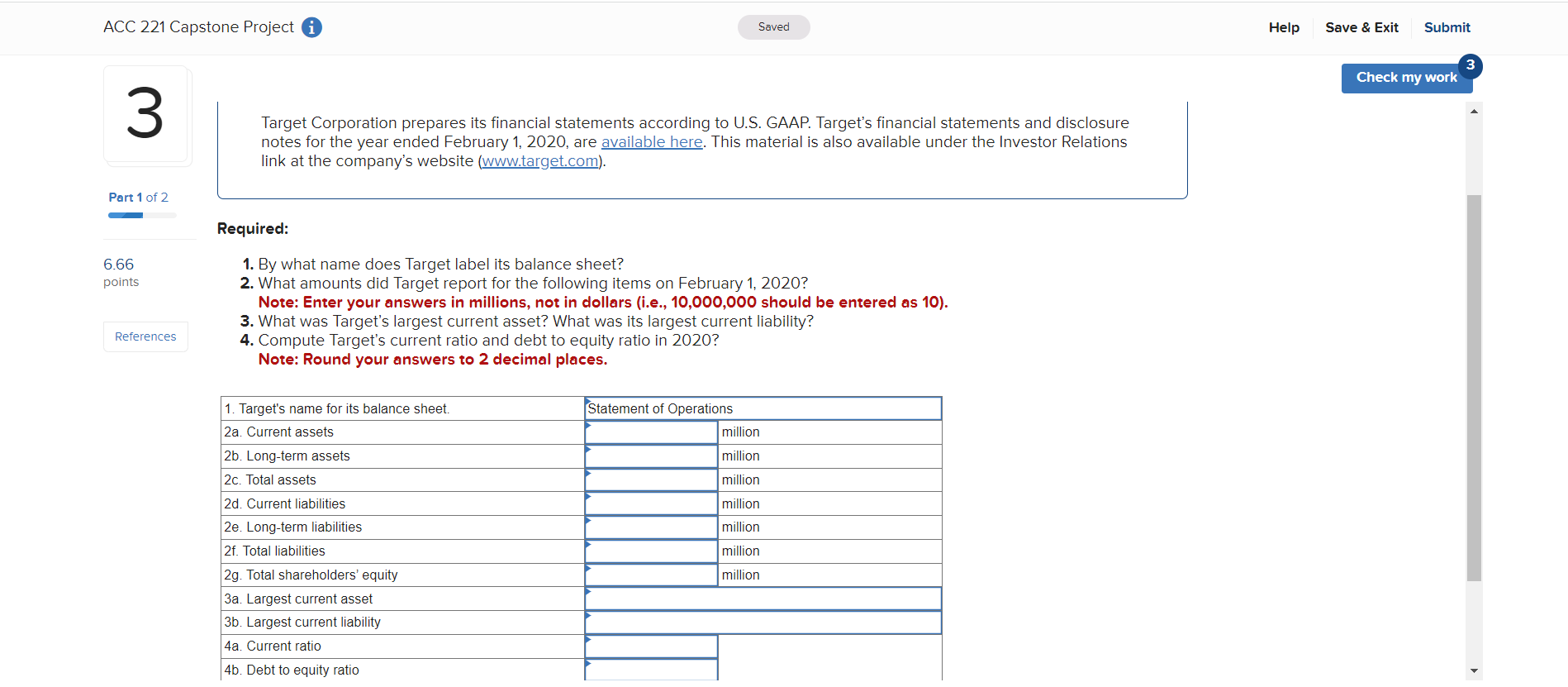Click the '4a. Current ratio' label
Viewport: 1568px width, 687px height.
tap(272, 646)
